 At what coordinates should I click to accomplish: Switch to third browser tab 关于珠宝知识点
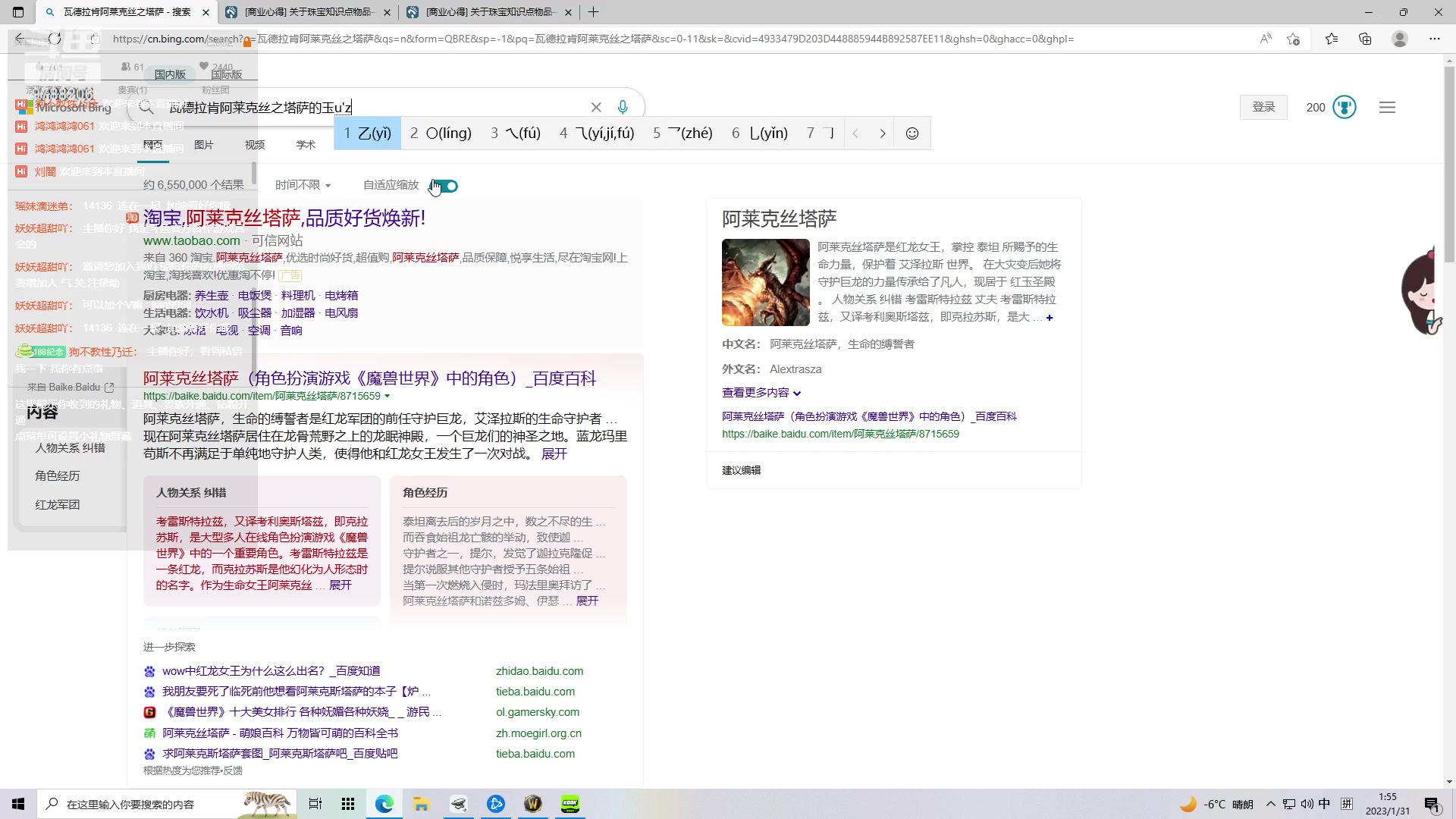tap(489, 12)
